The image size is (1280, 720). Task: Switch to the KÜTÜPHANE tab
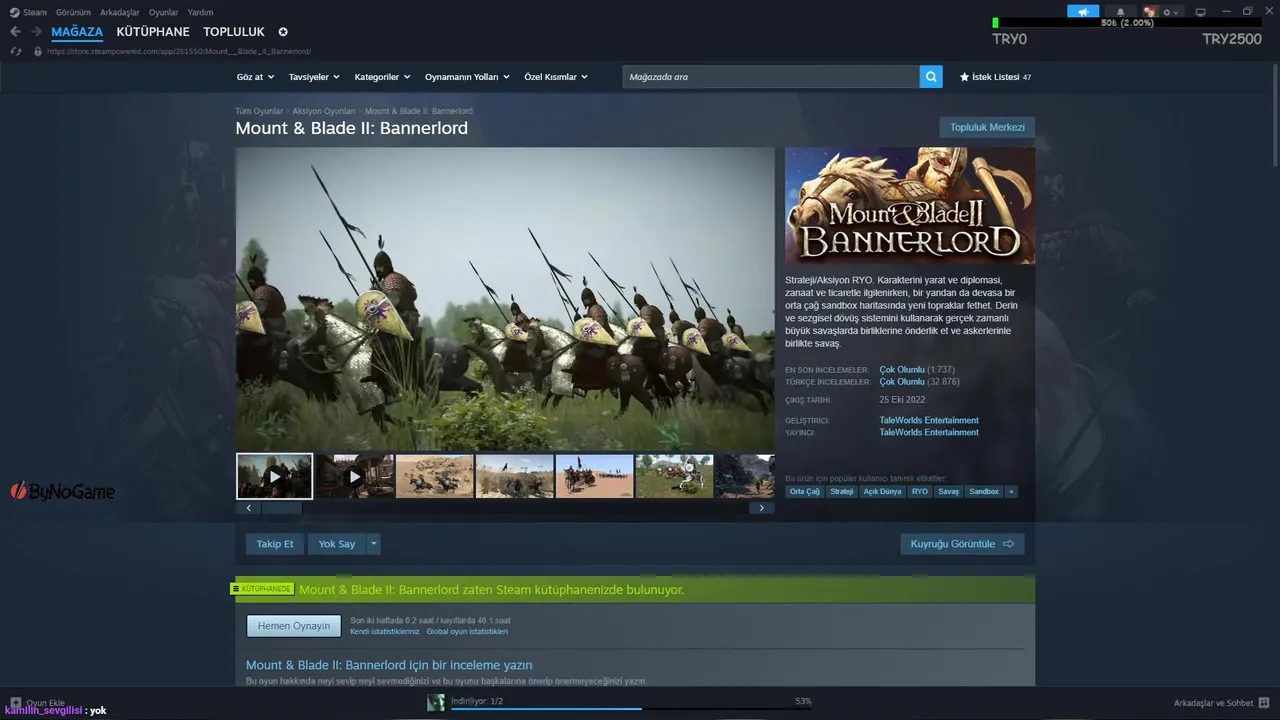tap(153, 32)
